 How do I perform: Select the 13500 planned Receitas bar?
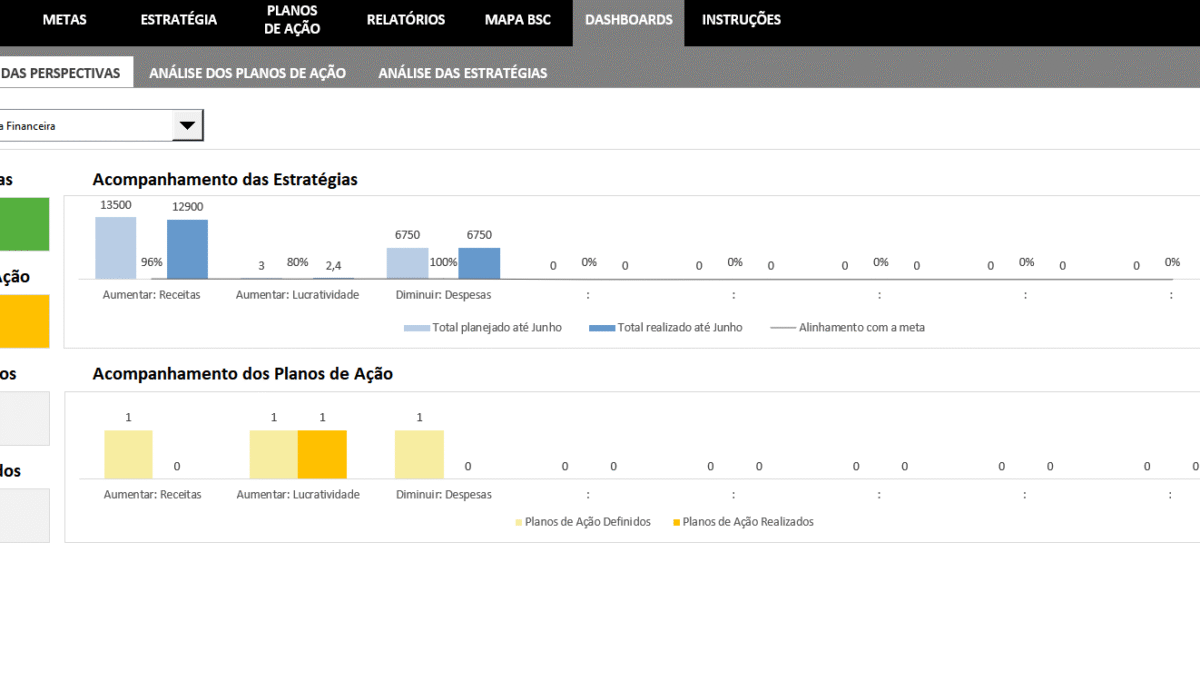click(x=115, y=248)
